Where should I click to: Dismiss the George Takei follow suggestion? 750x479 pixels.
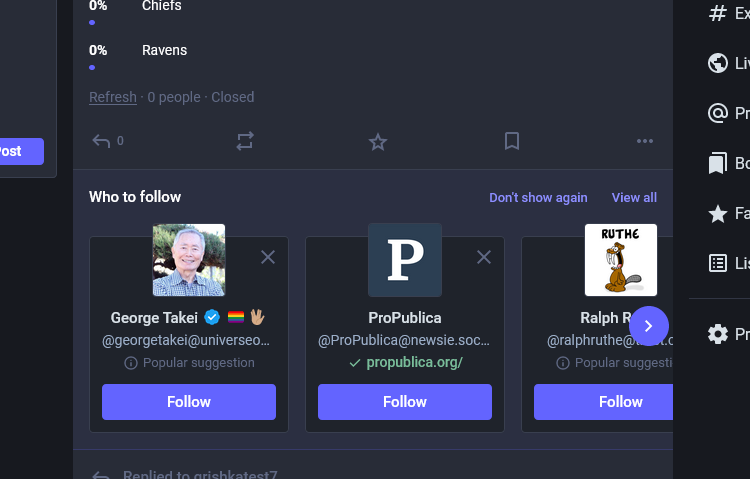(x=268, y=257)
